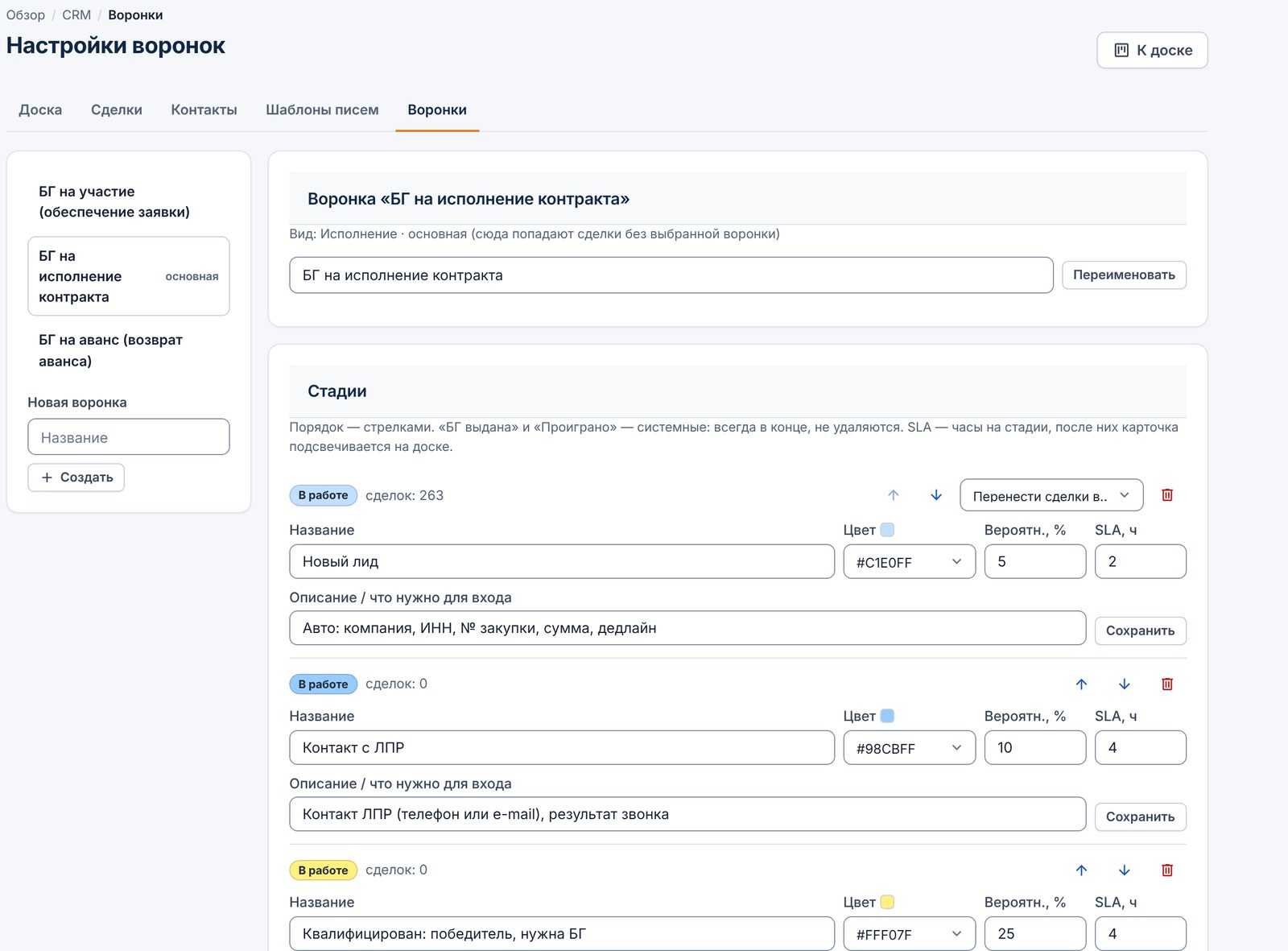Move Квалифицирован stage up
Image resolution: width=1288 pixels, height=951 pixels.
(1081, 870)
